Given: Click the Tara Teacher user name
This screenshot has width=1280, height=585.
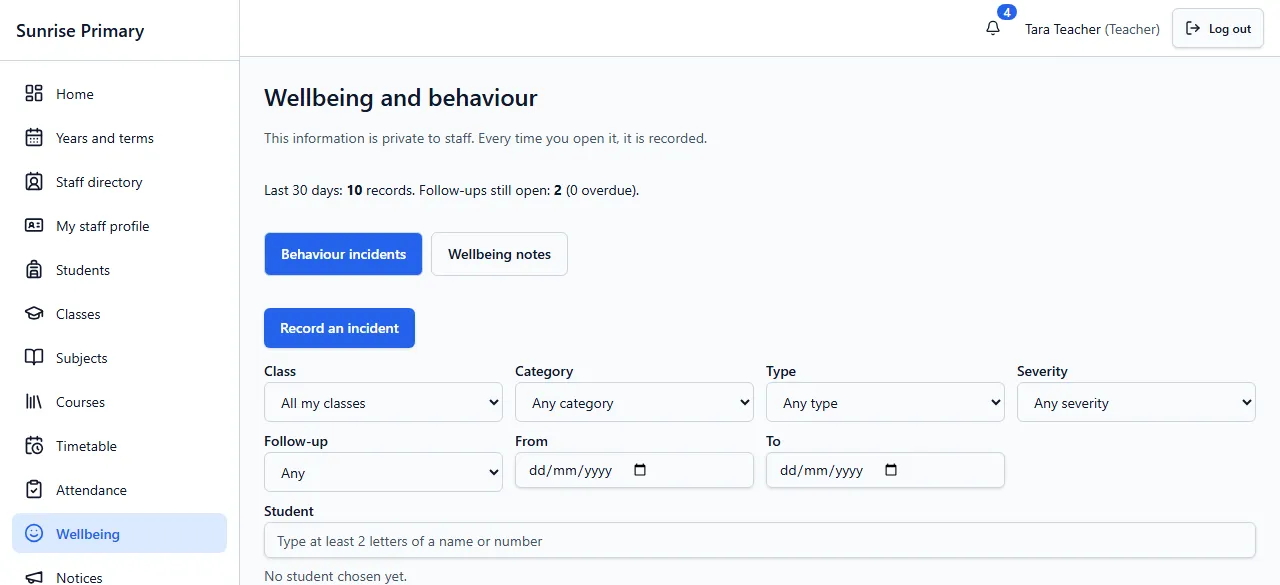Looking at the screenshot, I should click(1063, 29).
